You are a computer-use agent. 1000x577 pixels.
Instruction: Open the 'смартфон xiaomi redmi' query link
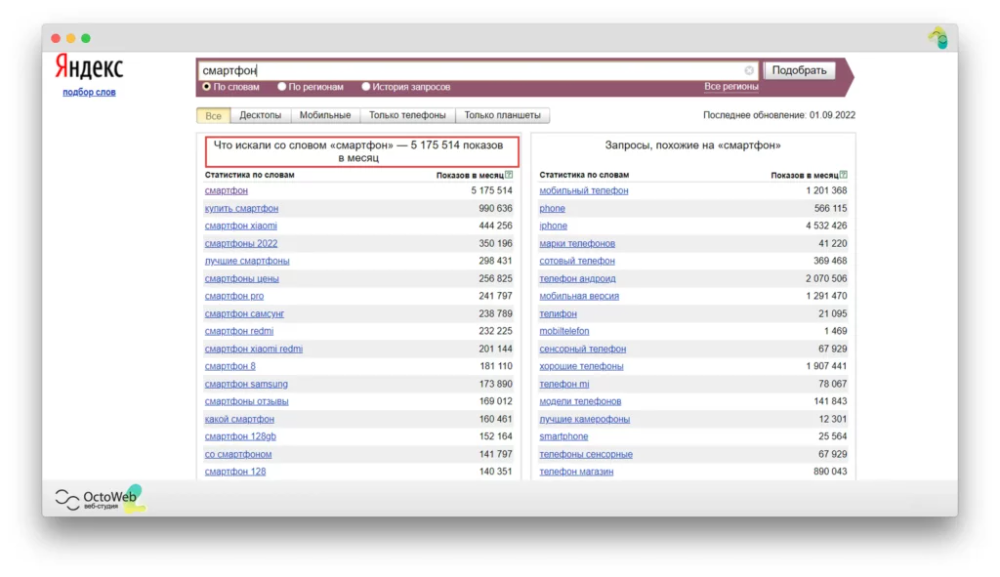253,349
